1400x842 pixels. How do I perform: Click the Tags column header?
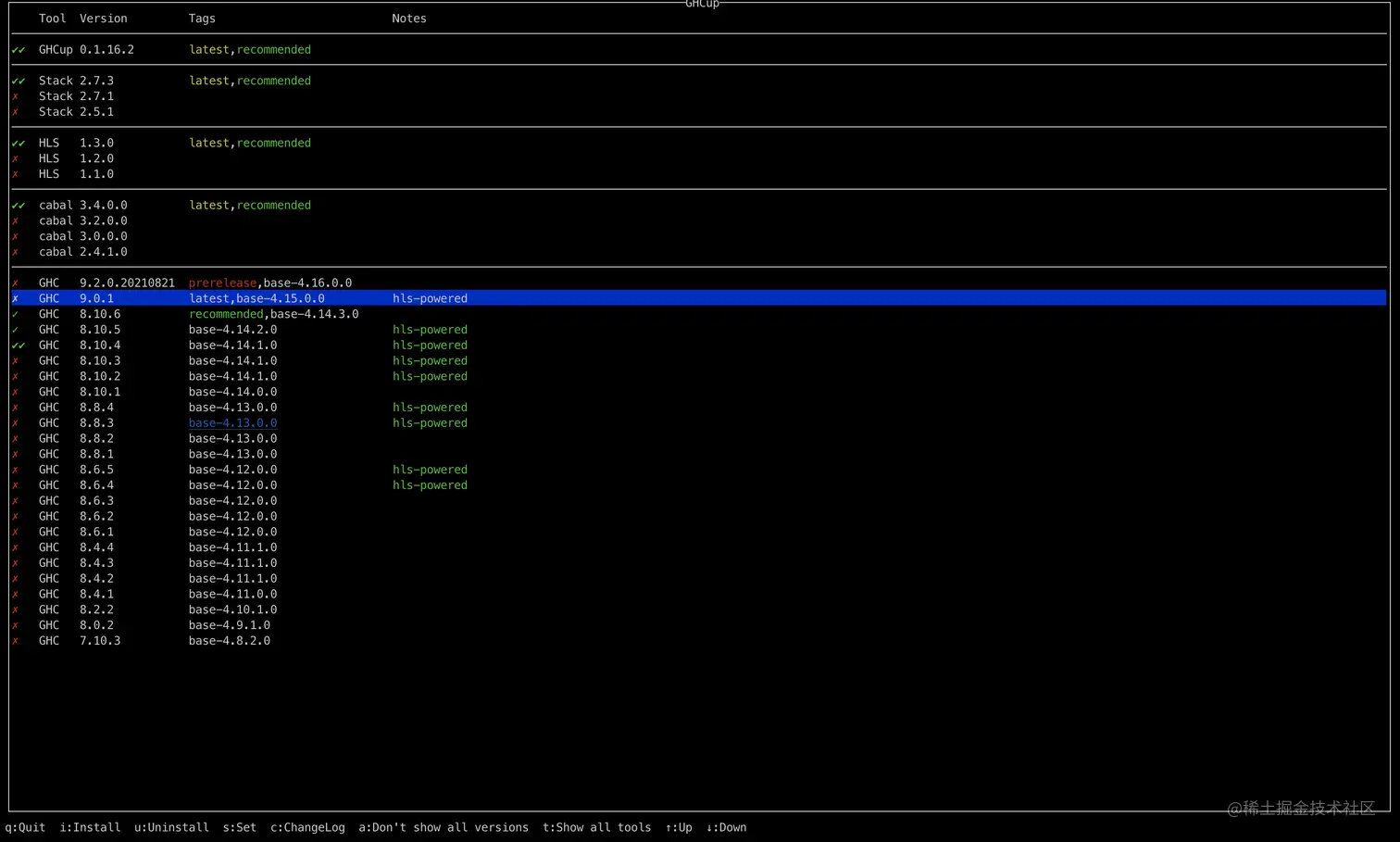tap(202, 19)
